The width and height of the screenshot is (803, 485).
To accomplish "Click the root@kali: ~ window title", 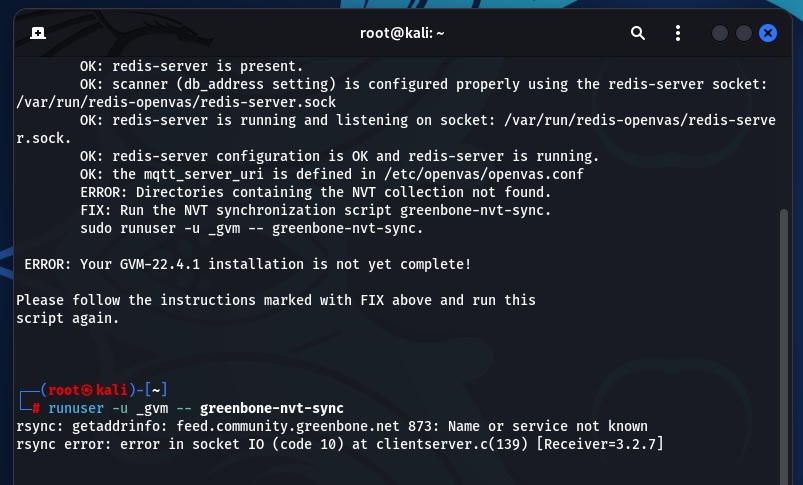I will click(x=402, y=33).
